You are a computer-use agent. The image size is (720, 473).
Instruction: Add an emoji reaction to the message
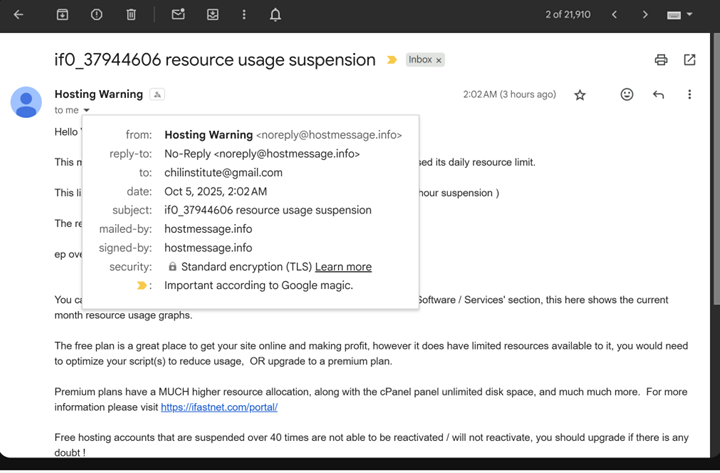[627, 95]
